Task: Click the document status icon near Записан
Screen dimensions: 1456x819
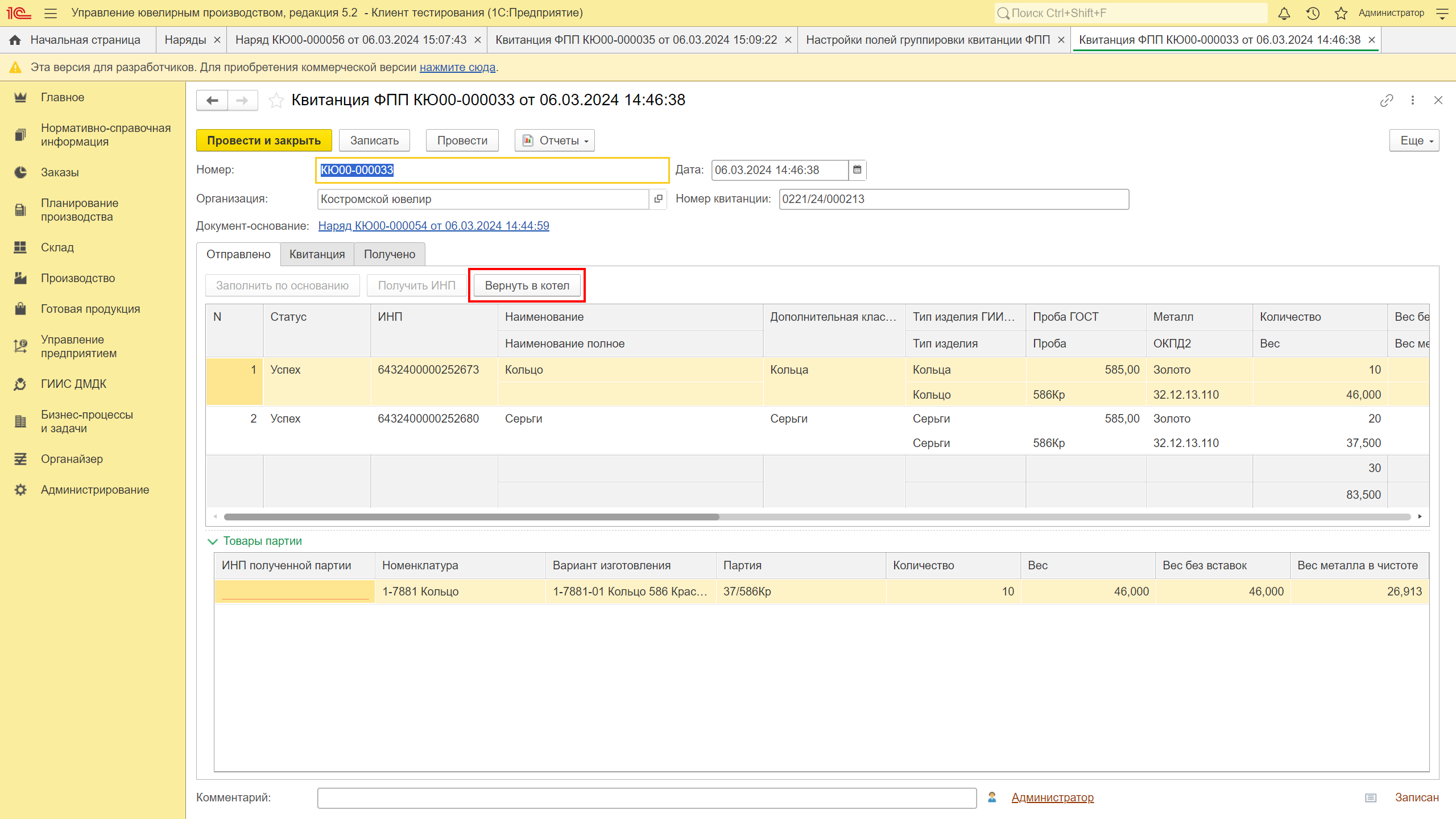Action: point(1371,798)
